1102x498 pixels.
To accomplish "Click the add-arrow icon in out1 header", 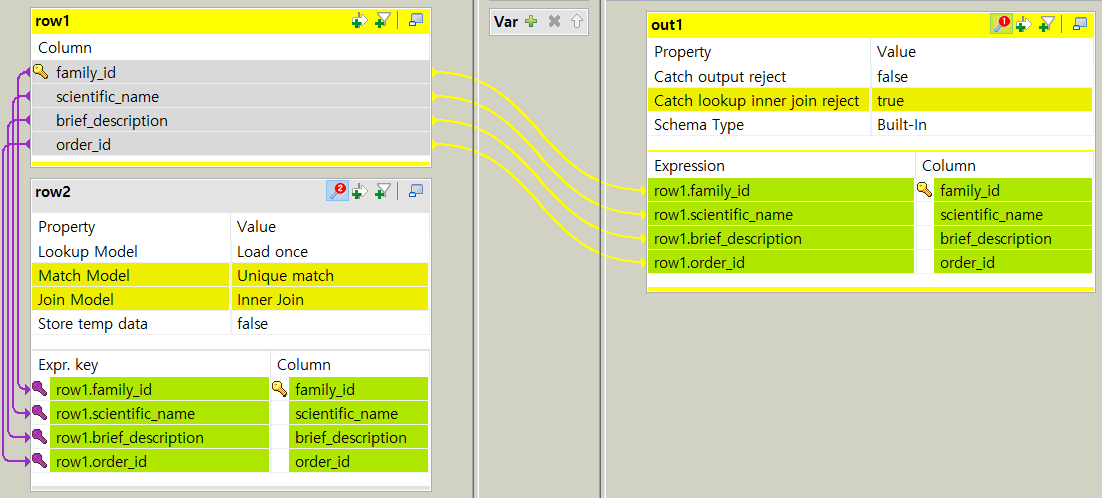I will click(x=1024, y=25).
